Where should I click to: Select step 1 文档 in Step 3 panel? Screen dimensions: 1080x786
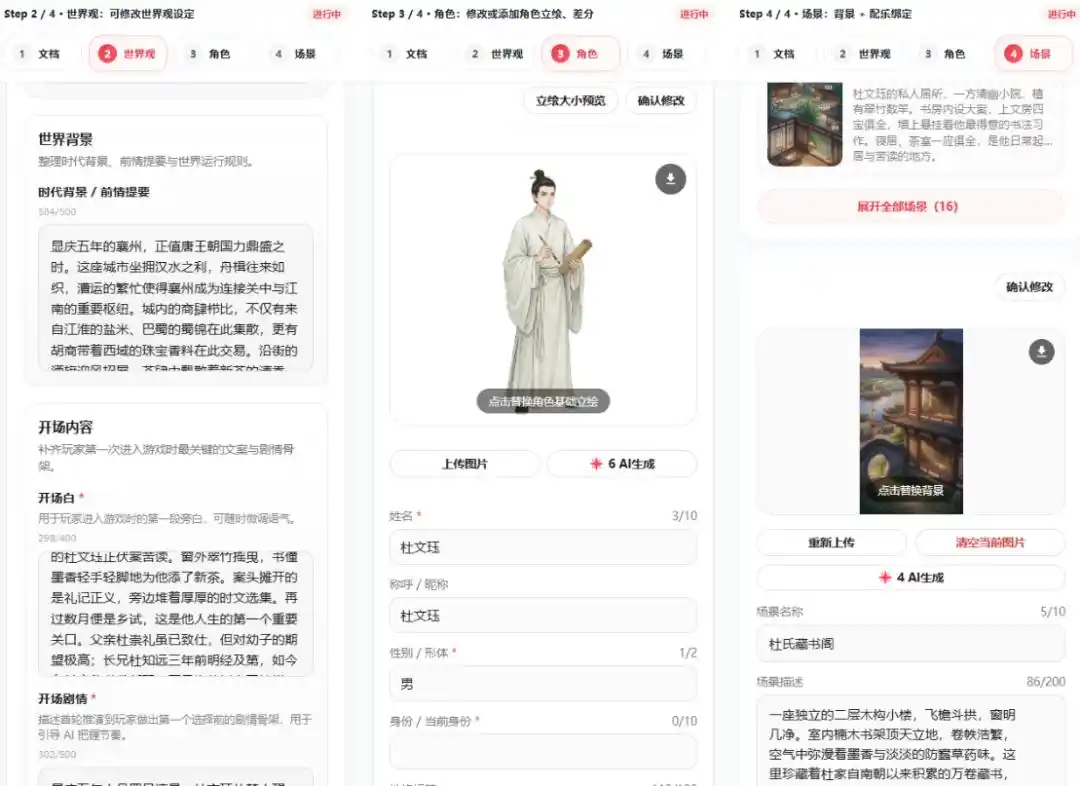click(407, 54)
